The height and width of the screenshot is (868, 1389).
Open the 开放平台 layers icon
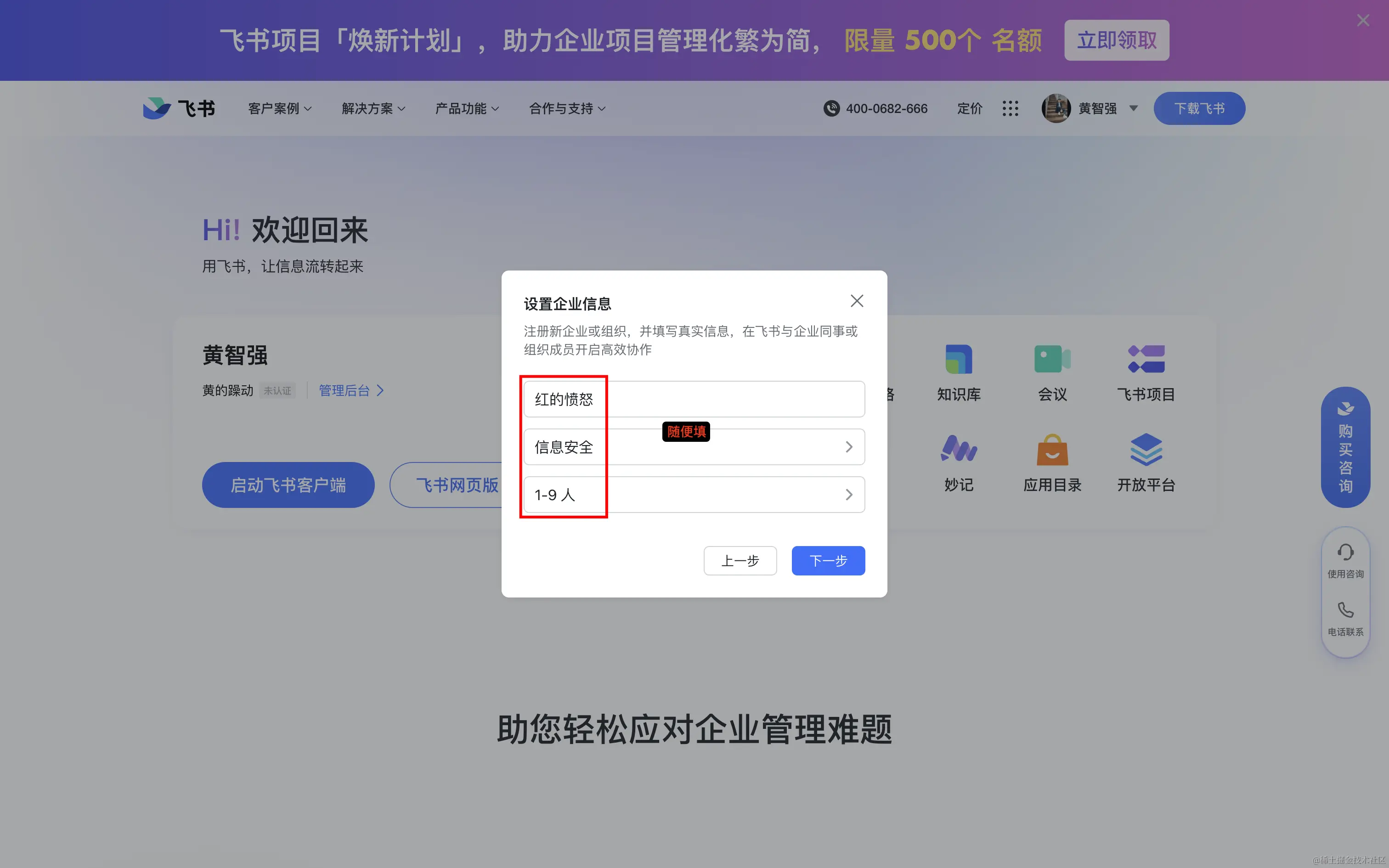1146,450
